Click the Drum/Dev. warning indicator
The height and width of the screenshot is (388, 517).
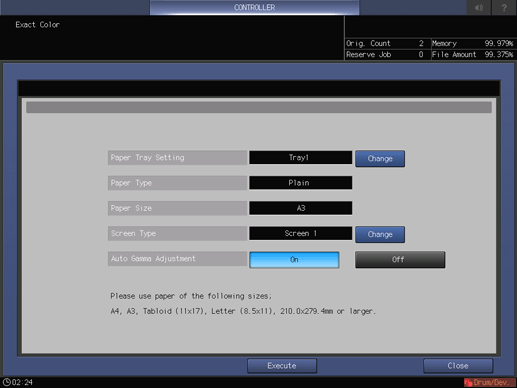pos(489,382)
